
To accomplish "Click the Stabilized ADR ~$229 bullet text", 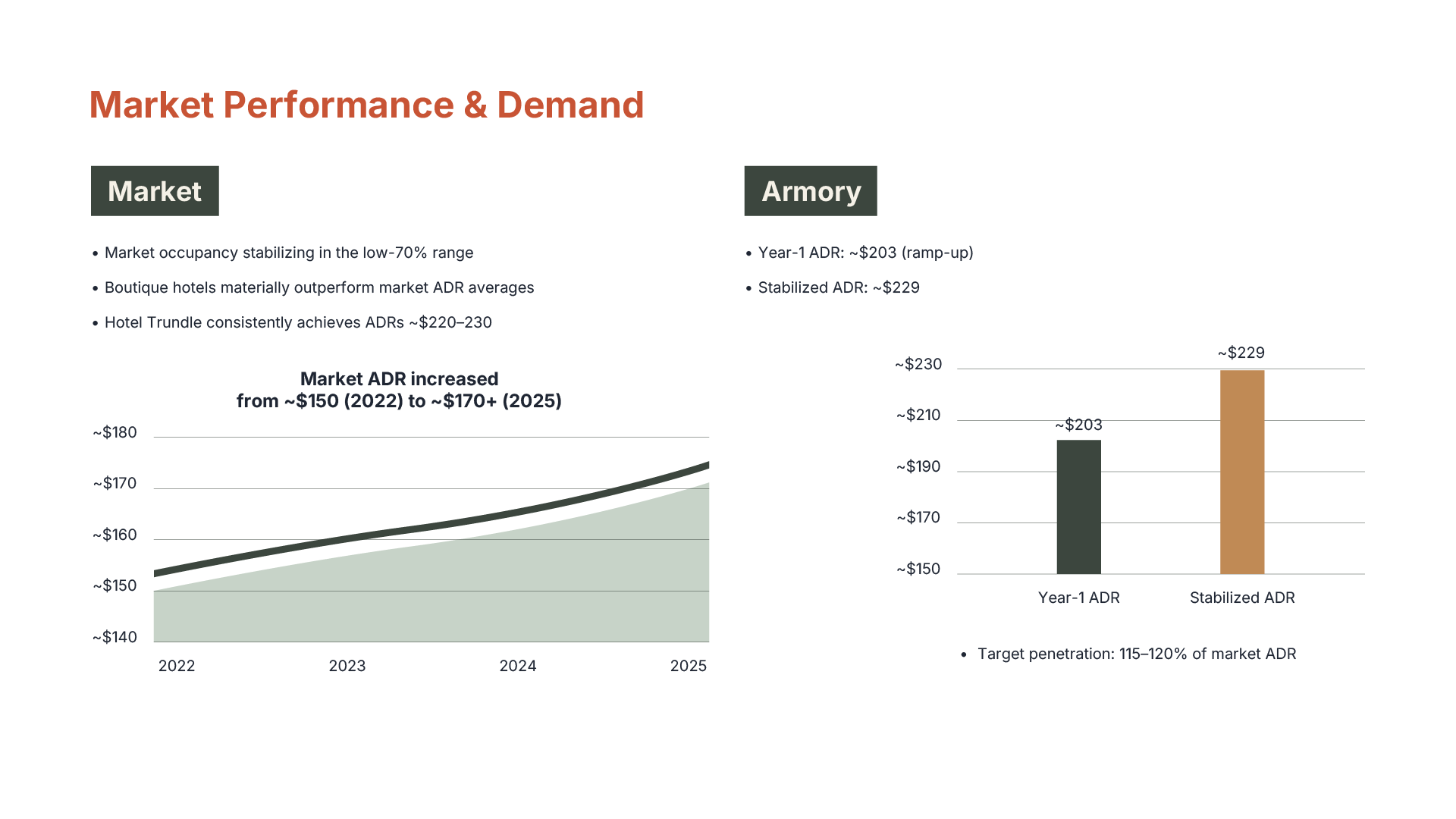I will pyautogui.click(x=838, y=287).
